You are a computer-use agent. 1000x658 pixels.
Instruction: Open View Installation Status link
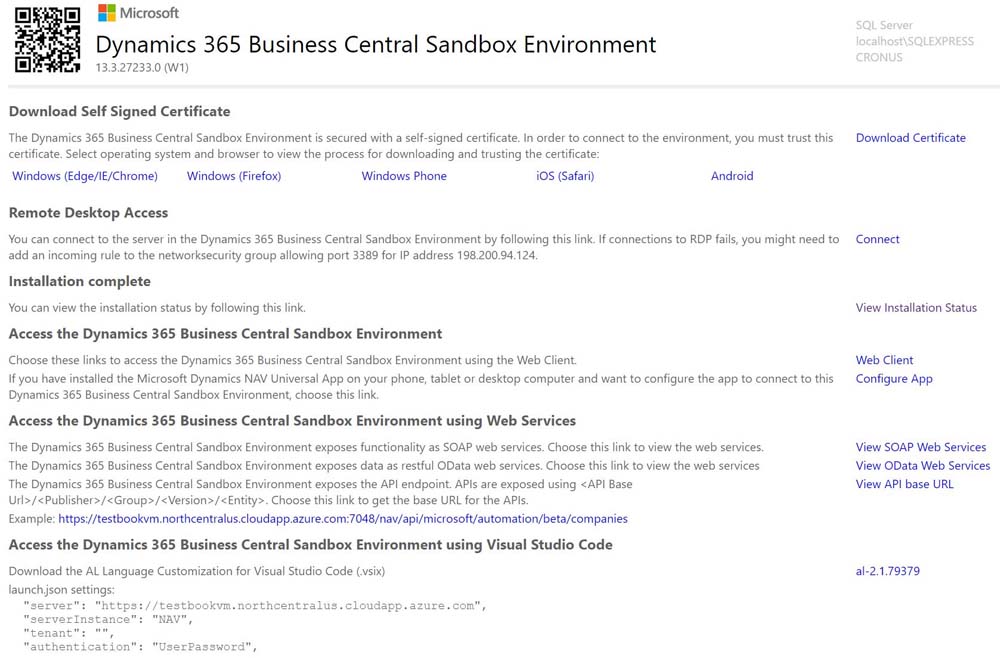(x=916, y=308)
